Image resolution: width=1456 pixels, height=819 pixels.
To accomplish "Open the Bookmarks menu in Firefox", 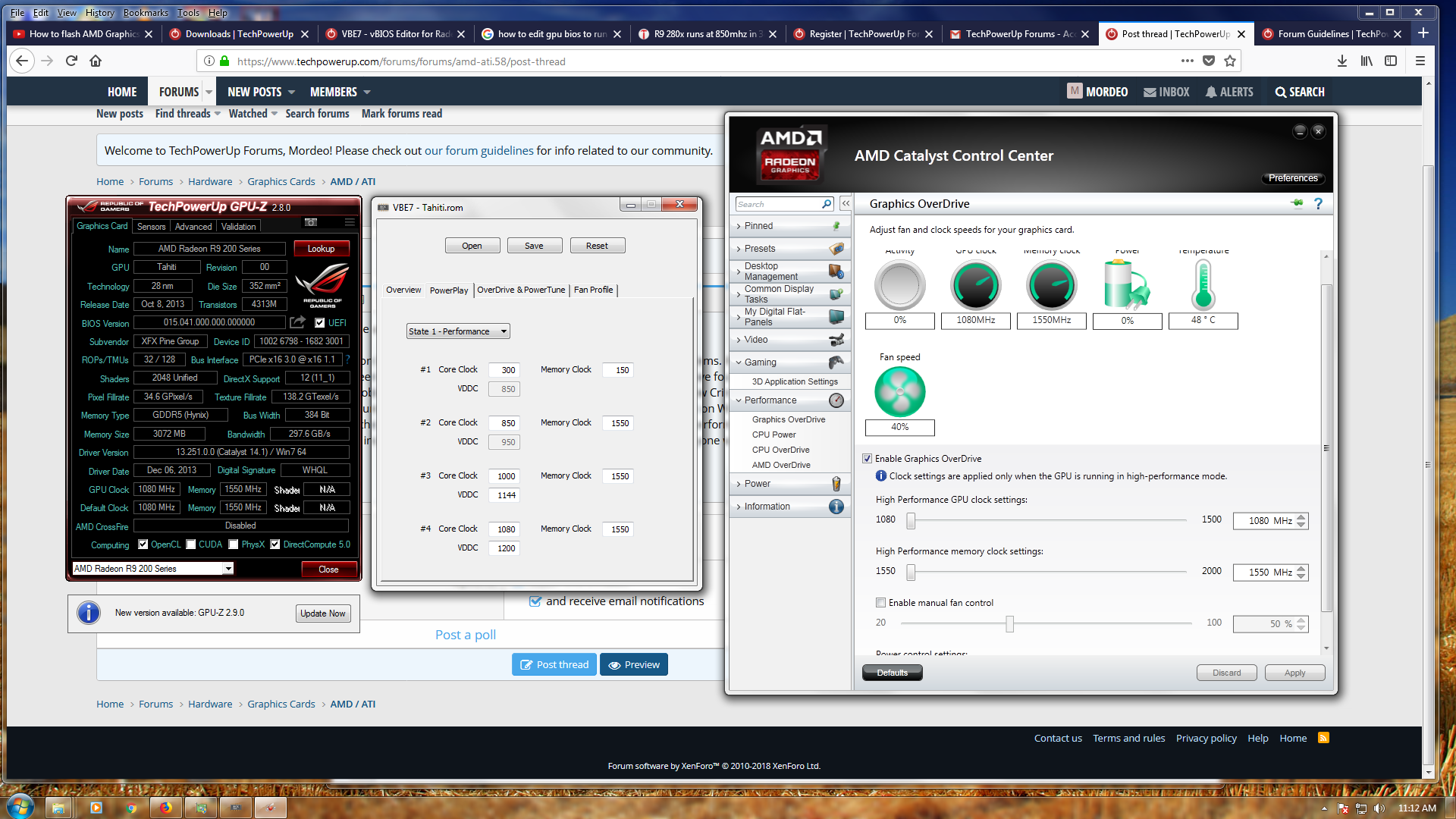I will tap(146, 13).
